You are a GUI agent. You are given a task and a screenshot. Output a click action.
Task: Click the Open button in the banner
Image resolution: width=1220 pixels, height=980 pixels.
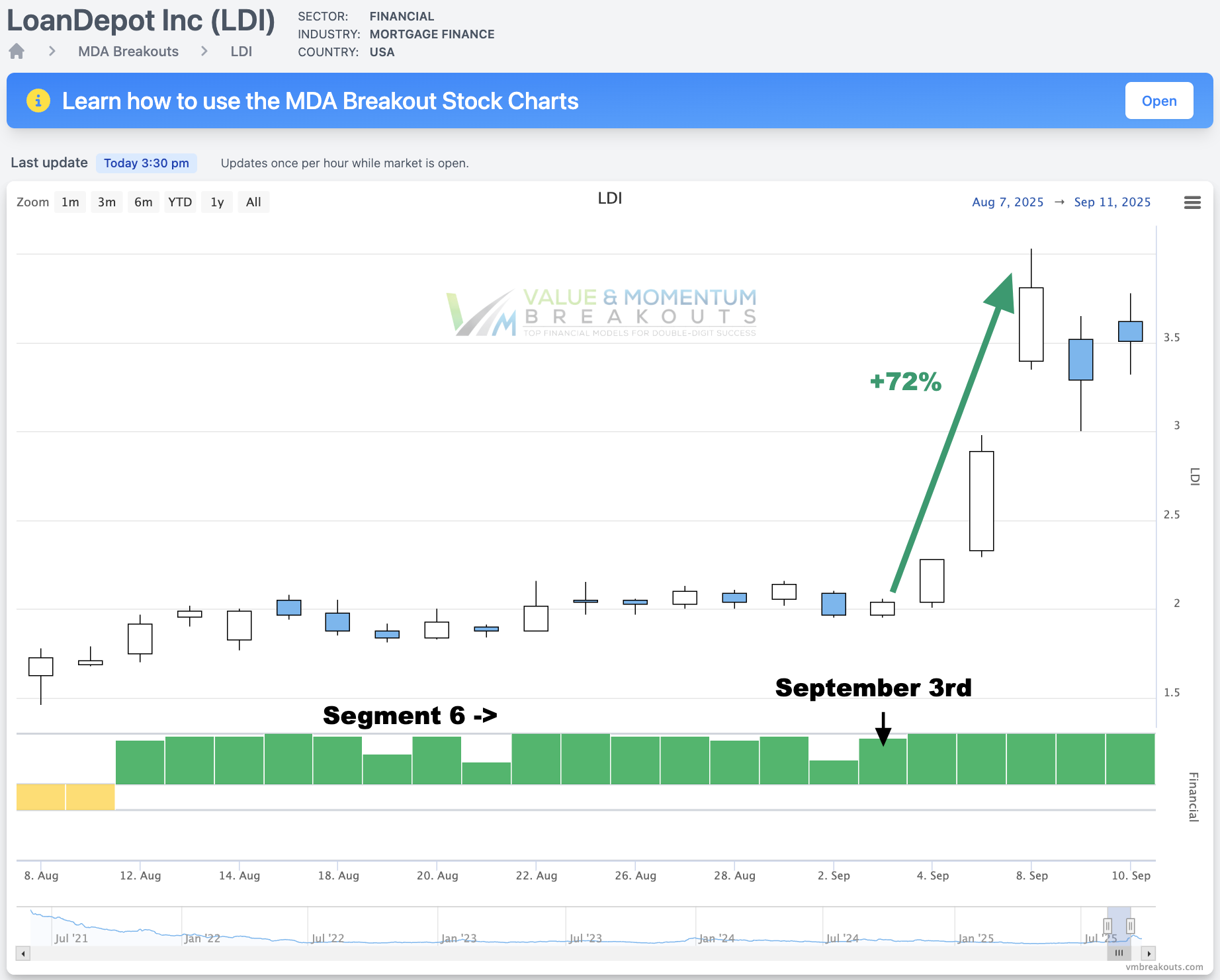click(x=1159, y=100)
